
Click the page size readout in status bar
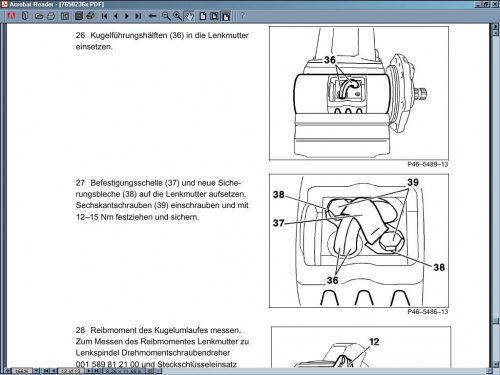(x=123, y=371)
